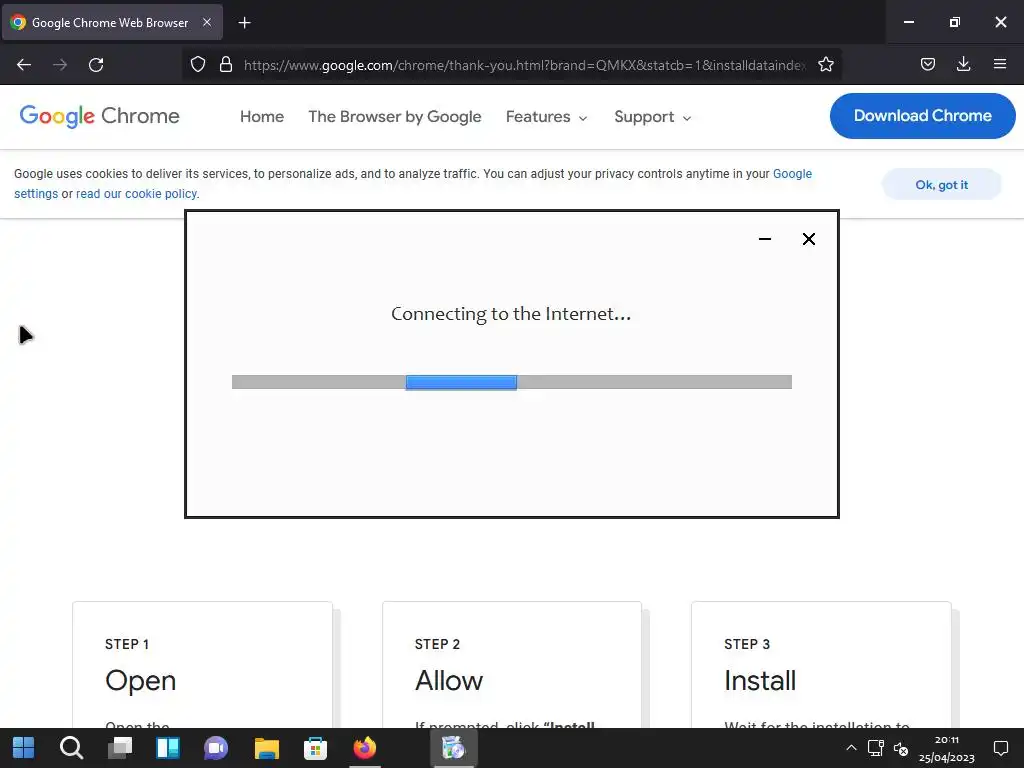View site security padlock info
This screenshot has height=768, width=1024.
click(x=226, y=64)
